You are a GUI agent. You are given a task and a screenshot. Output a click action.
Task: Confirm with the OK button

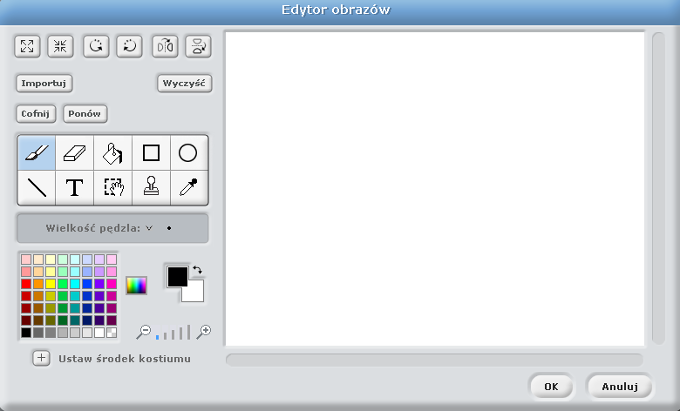(x=551, y=386)
